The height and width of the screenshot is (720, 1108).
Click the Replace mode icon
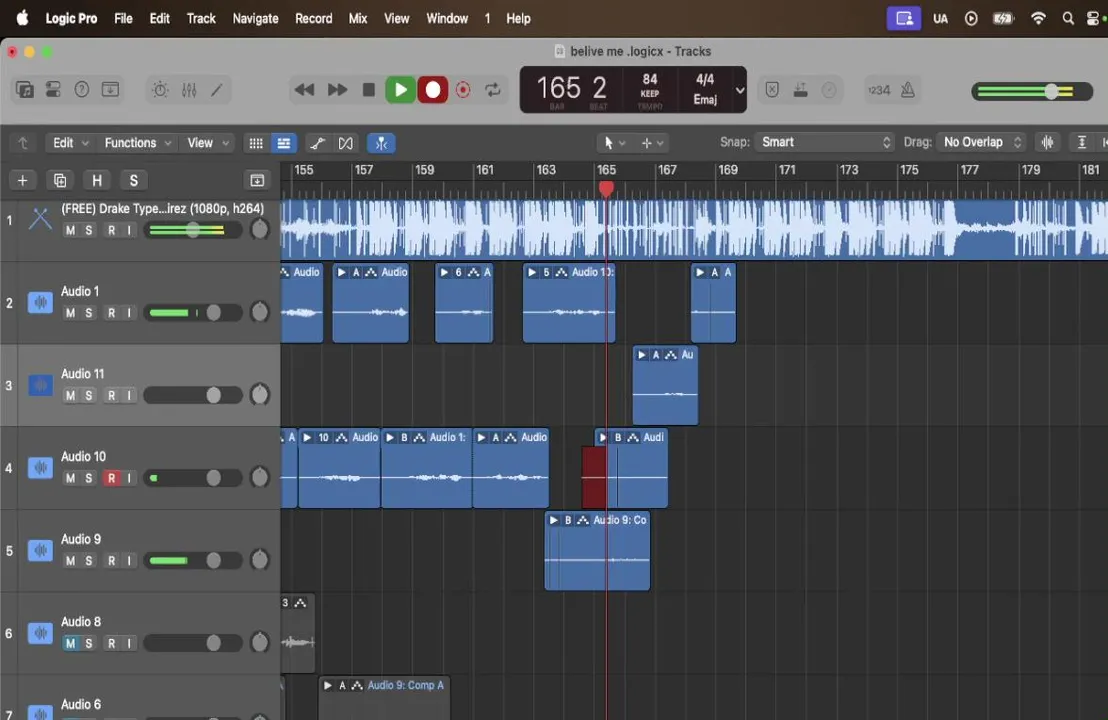772,90
